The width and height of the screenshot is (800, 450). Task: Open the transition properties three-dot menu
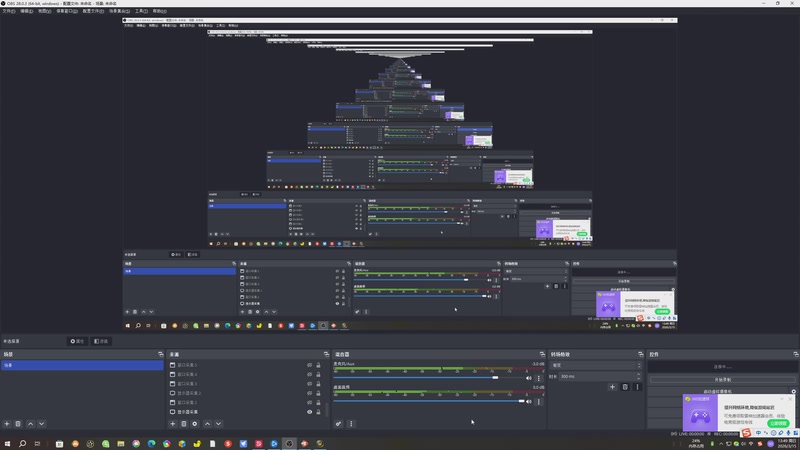coord(637,387)
